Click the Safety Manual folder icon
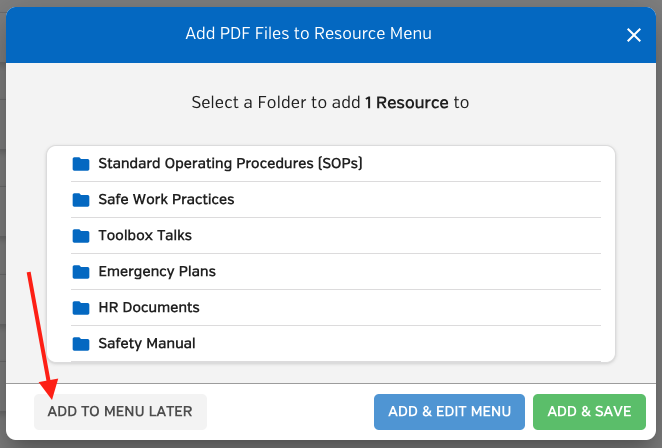 coord(81,344)
